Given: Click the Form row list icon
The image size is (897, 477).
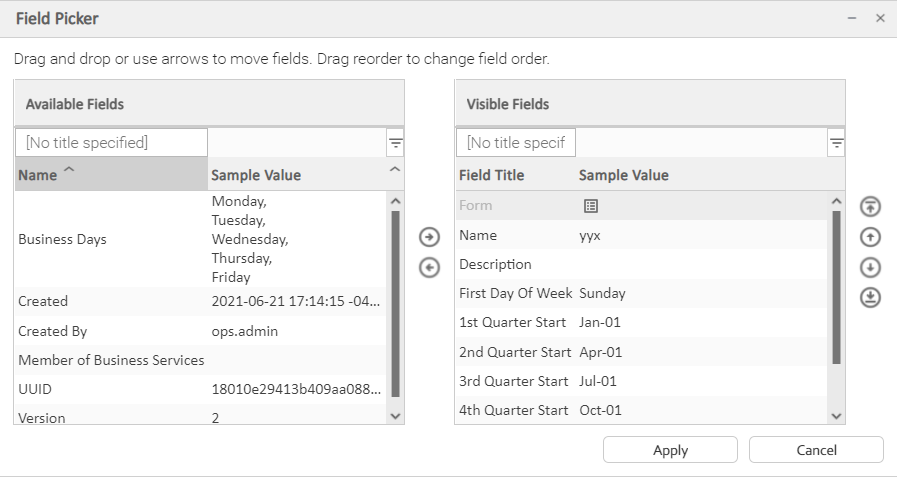Looking at the screenshot, I should click(591, 206).
